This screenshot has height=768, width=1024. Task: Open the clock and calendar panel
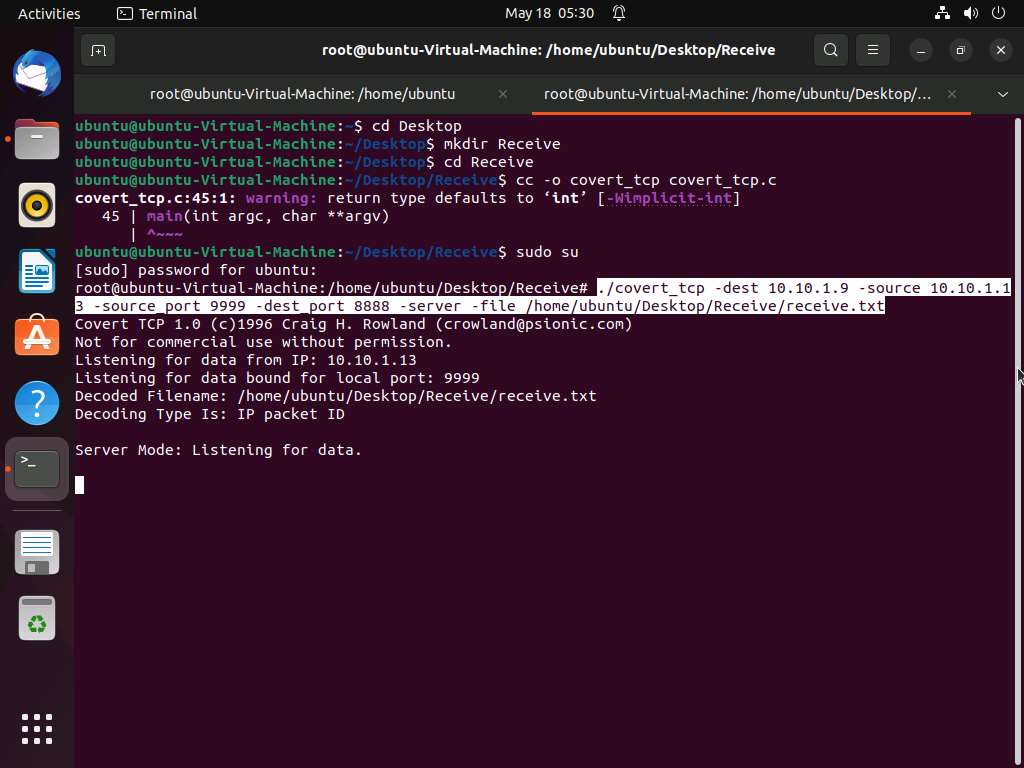[x=549, y=13]
